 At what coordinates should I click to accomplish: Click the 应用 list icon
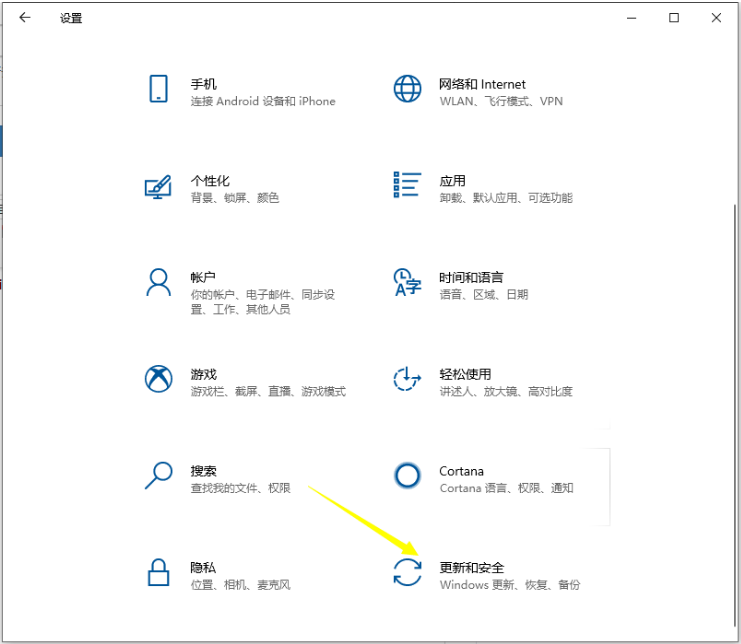407,185
